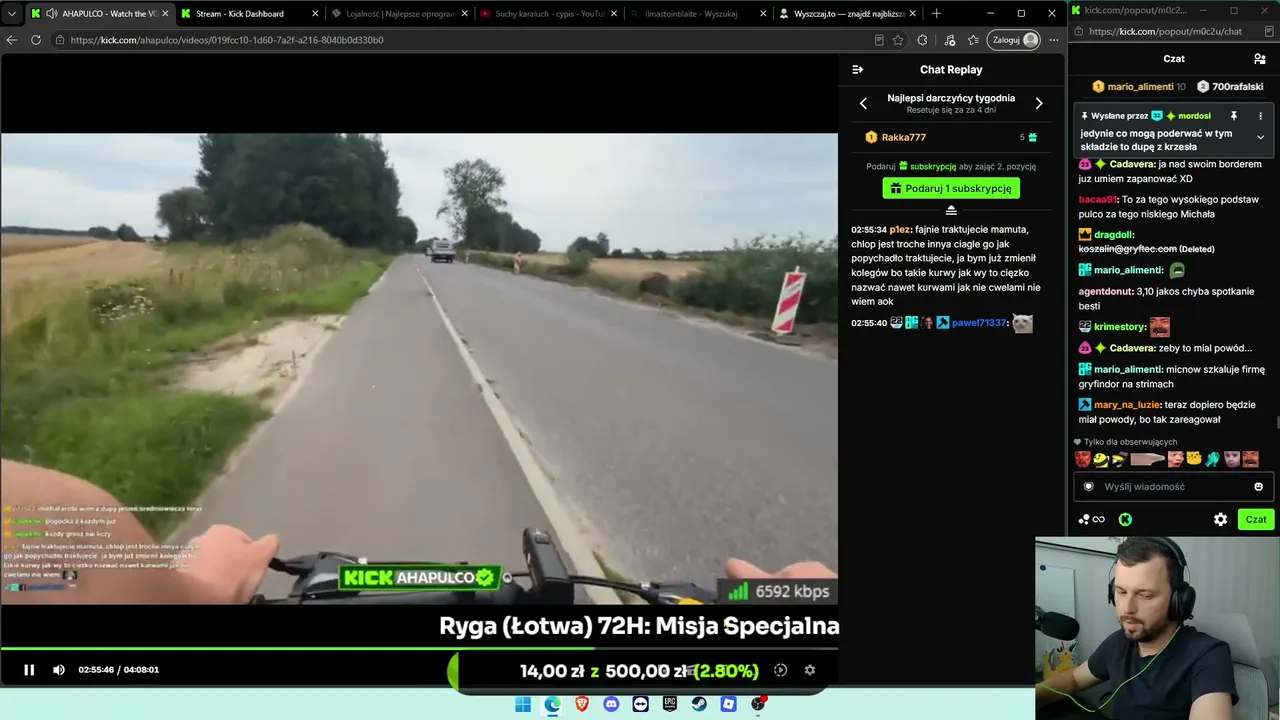Select the first follower-only emote
The image size is (1280, 720).
point(1083,459)
